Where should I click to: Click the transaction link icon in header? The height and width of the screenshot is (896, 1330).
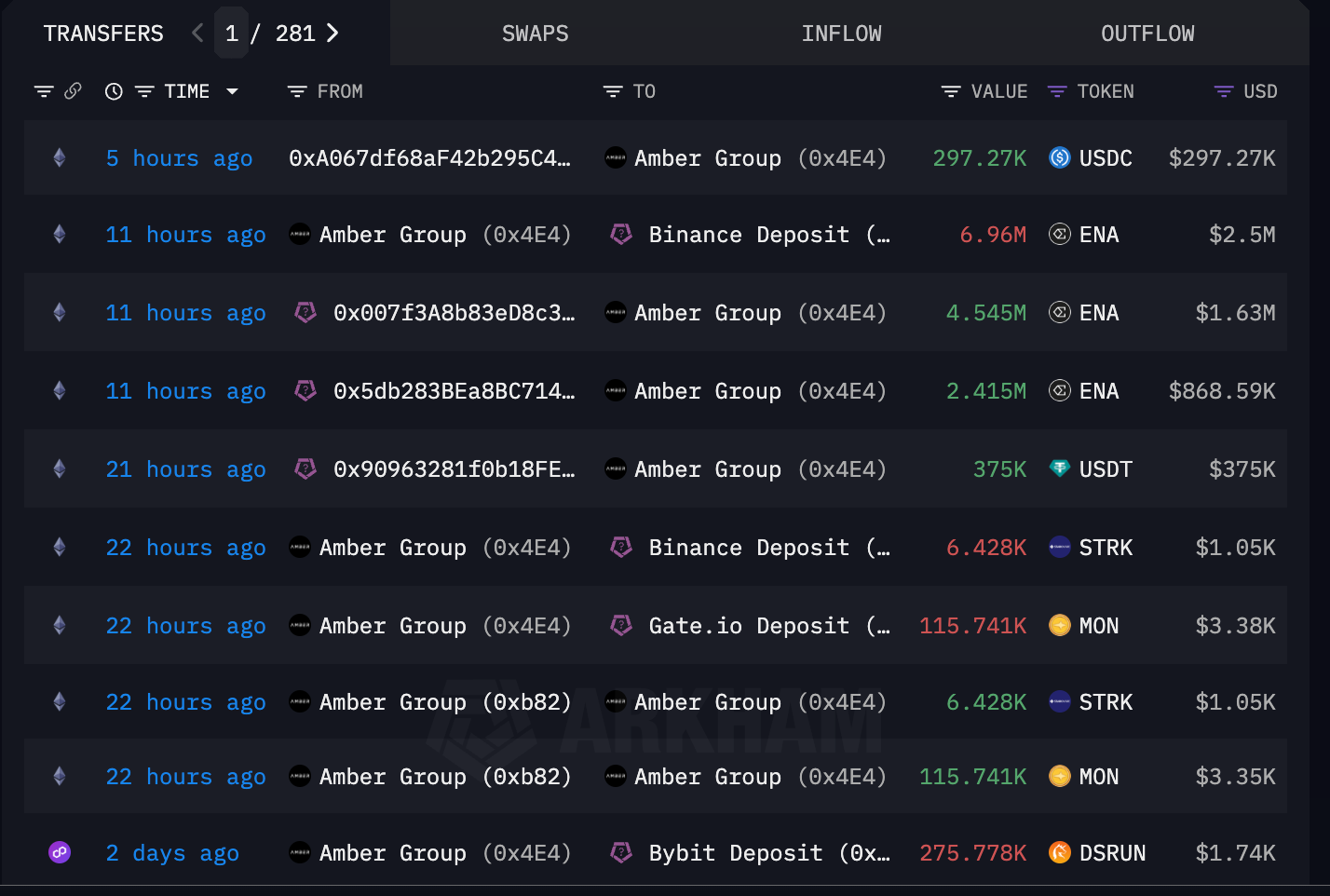tap(73, 91)
